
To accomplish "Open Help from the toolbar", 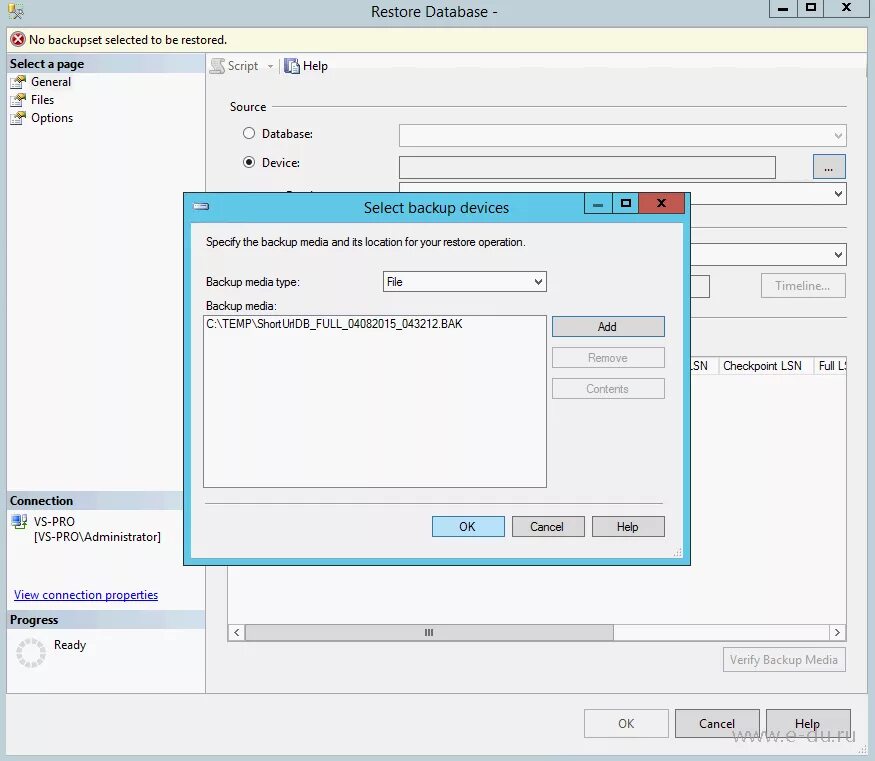I will 306,66.
